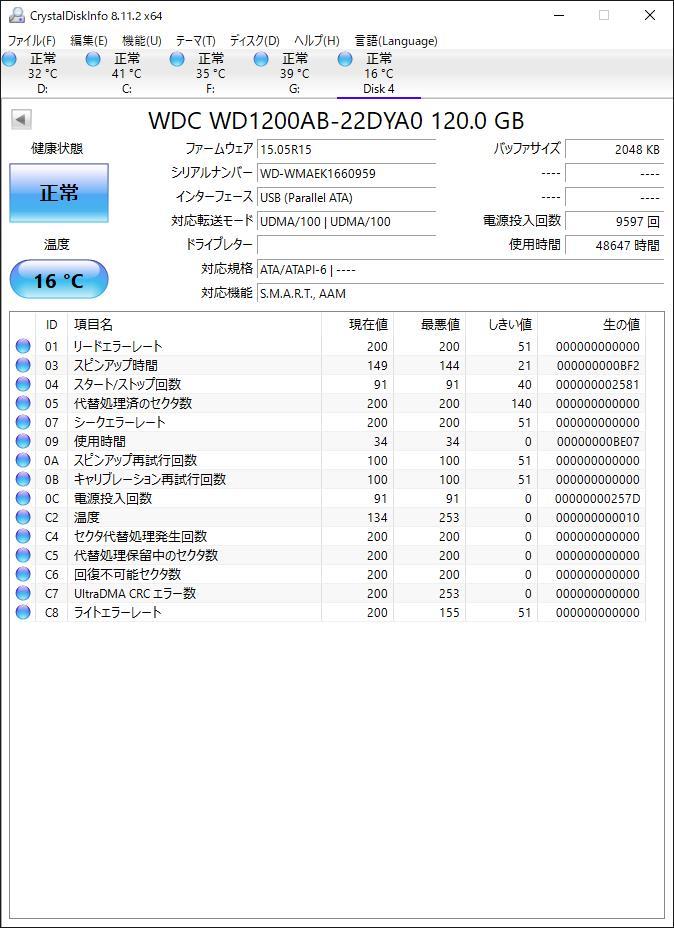Click the 対応機能 field S.M.A.R.T., AAM

(x=460, y=293)
